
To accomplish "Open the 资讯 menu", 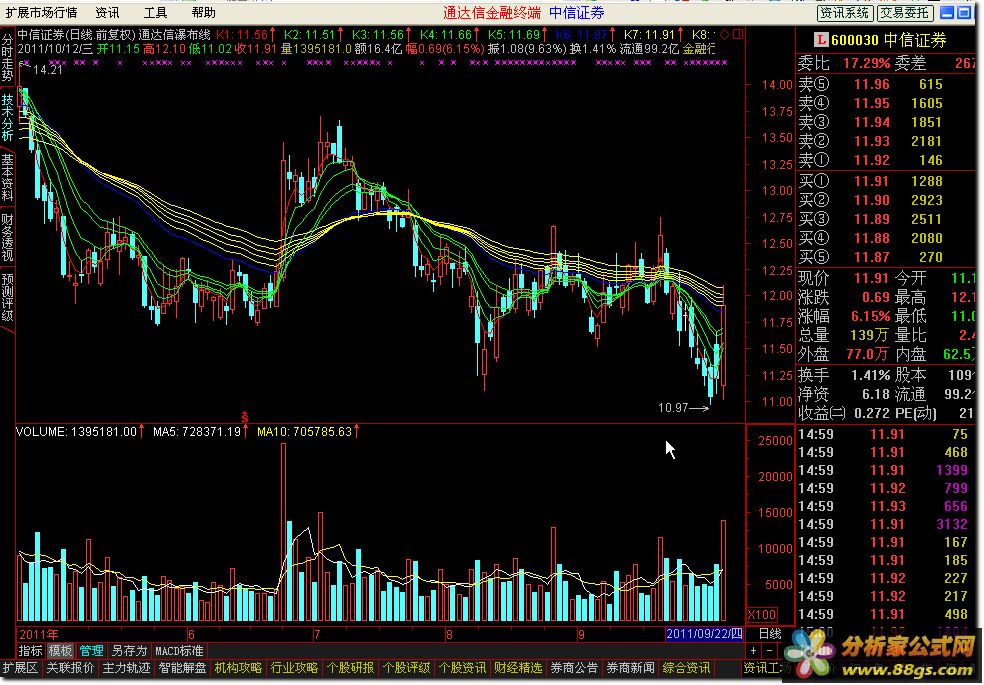I will click(107, 13).
